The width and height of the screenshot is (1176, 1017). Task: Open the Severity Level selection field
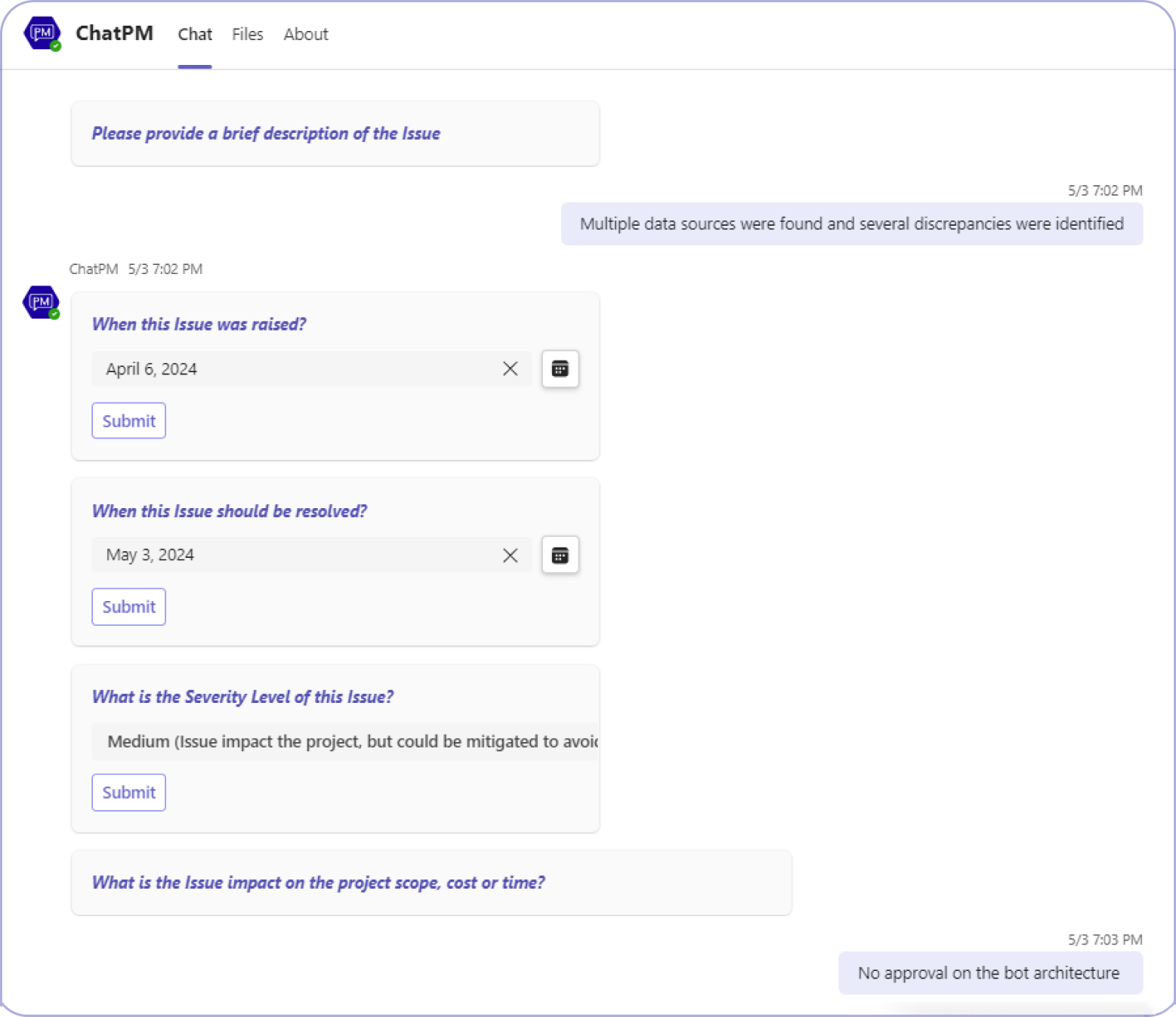(344, 741)
